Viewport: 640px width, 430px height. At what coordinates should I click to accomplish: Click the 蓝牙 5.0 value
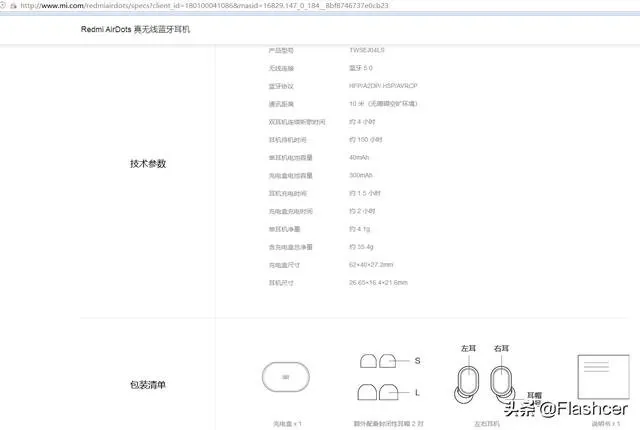click(361, 68)
